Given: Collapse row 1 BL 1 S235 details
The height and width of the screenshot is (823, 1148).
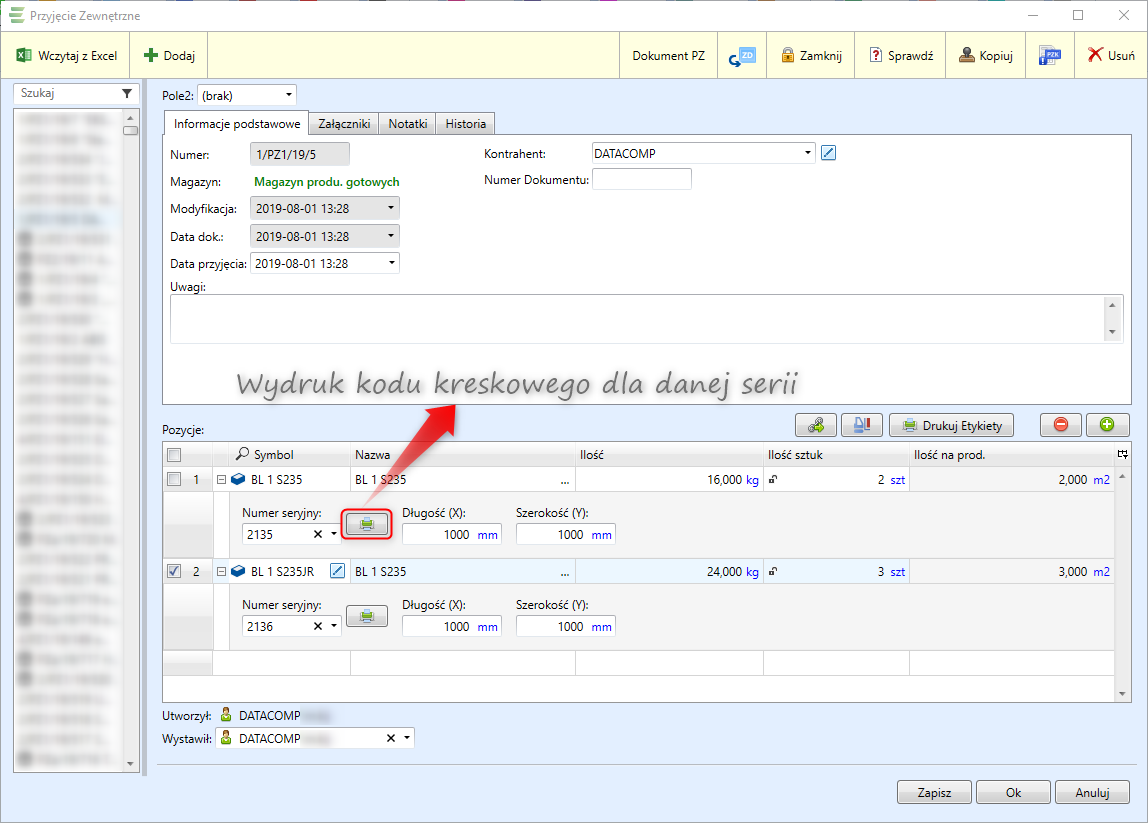Looking at the screenshot, I should click(x=222, y=480).
